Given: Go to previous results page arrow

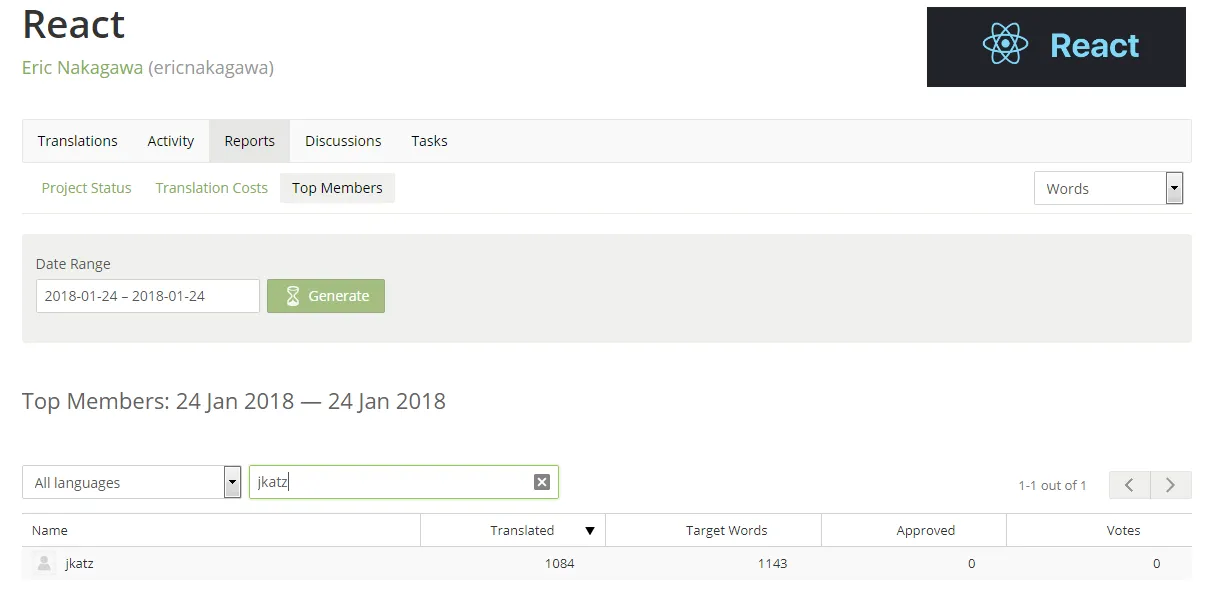Looking at the screenshot, I should coord(1129,485).
